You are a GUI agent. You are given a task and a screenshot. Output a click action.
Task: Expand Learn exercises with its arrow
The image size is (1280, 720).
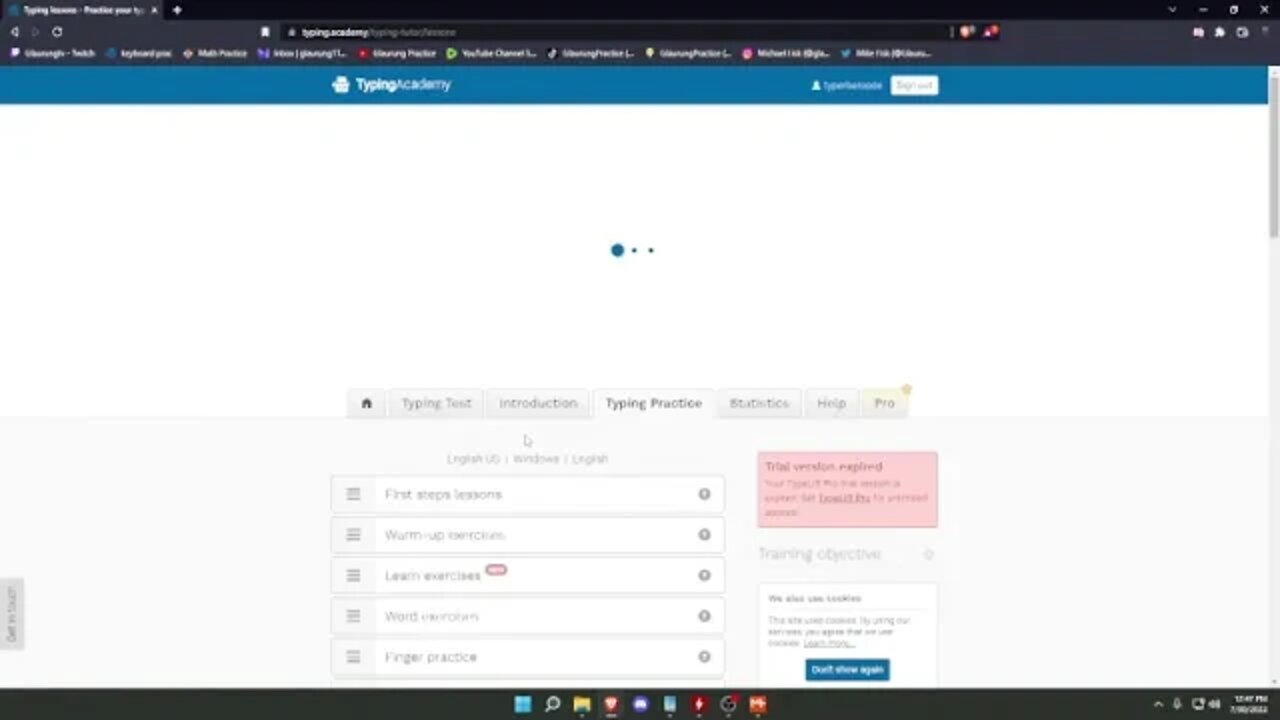(704, 575)
